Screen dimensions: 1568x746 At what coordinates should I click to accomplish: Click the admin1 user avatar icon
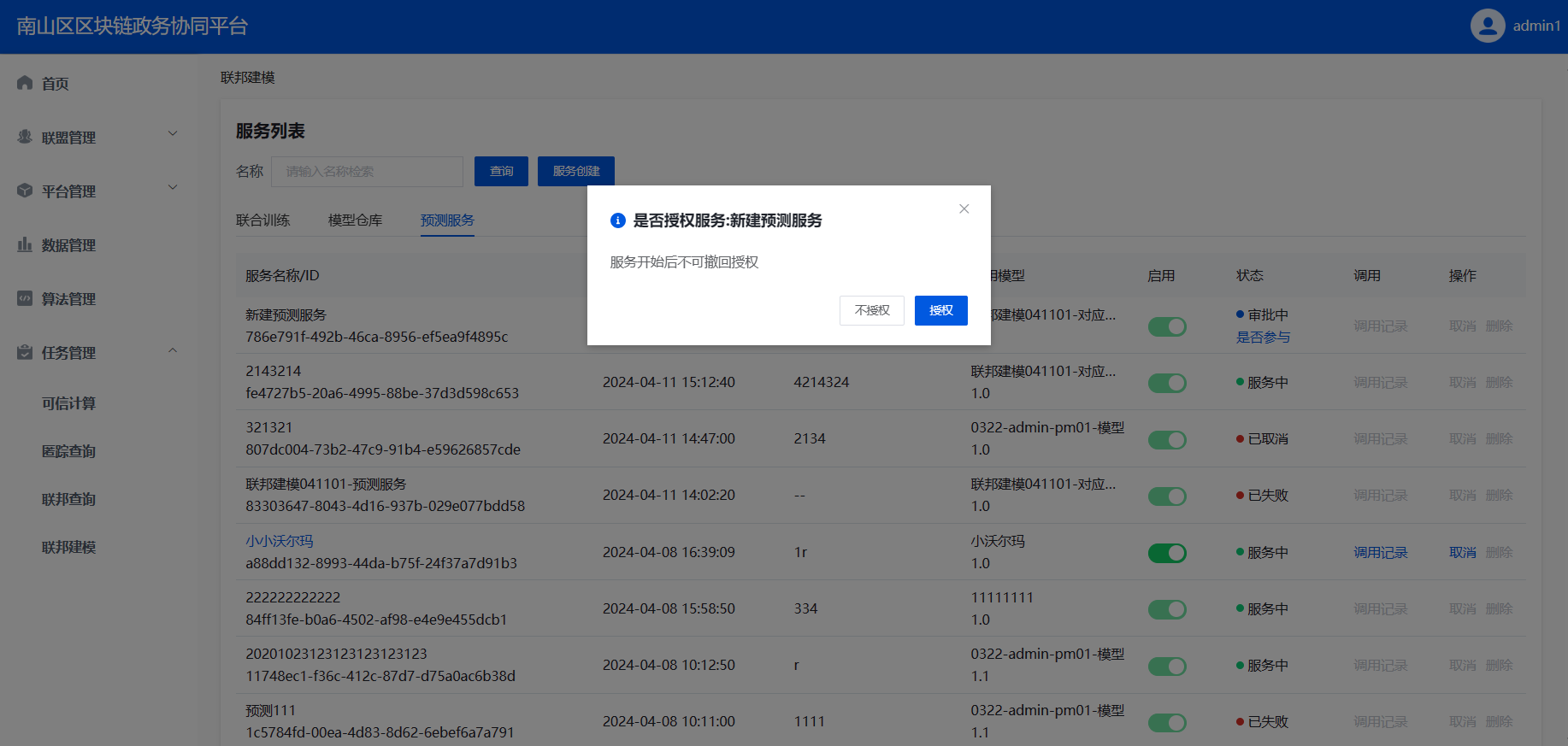click(x=1488, y=26)
